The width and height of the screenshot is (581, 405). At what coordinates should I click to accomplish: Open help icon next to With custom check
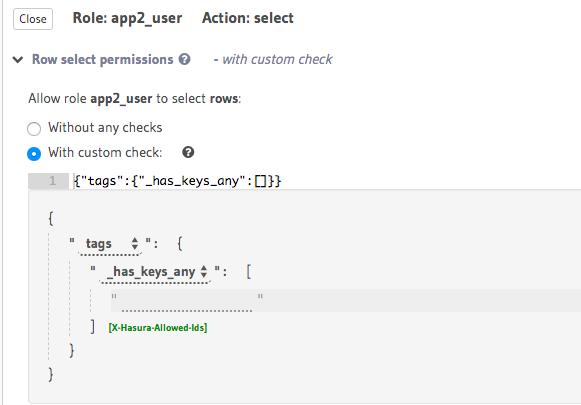pos(188,152)
